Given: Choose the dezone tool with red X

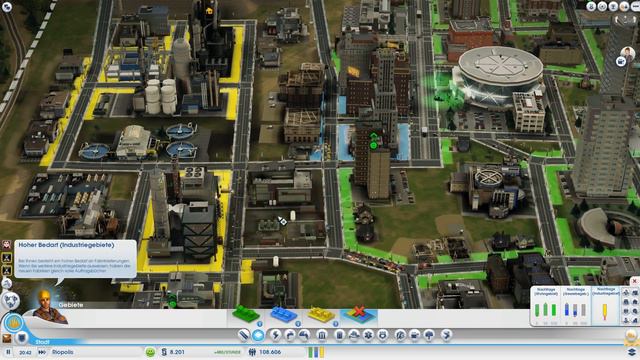Looking at the screenshot, I should coord(358,315).
